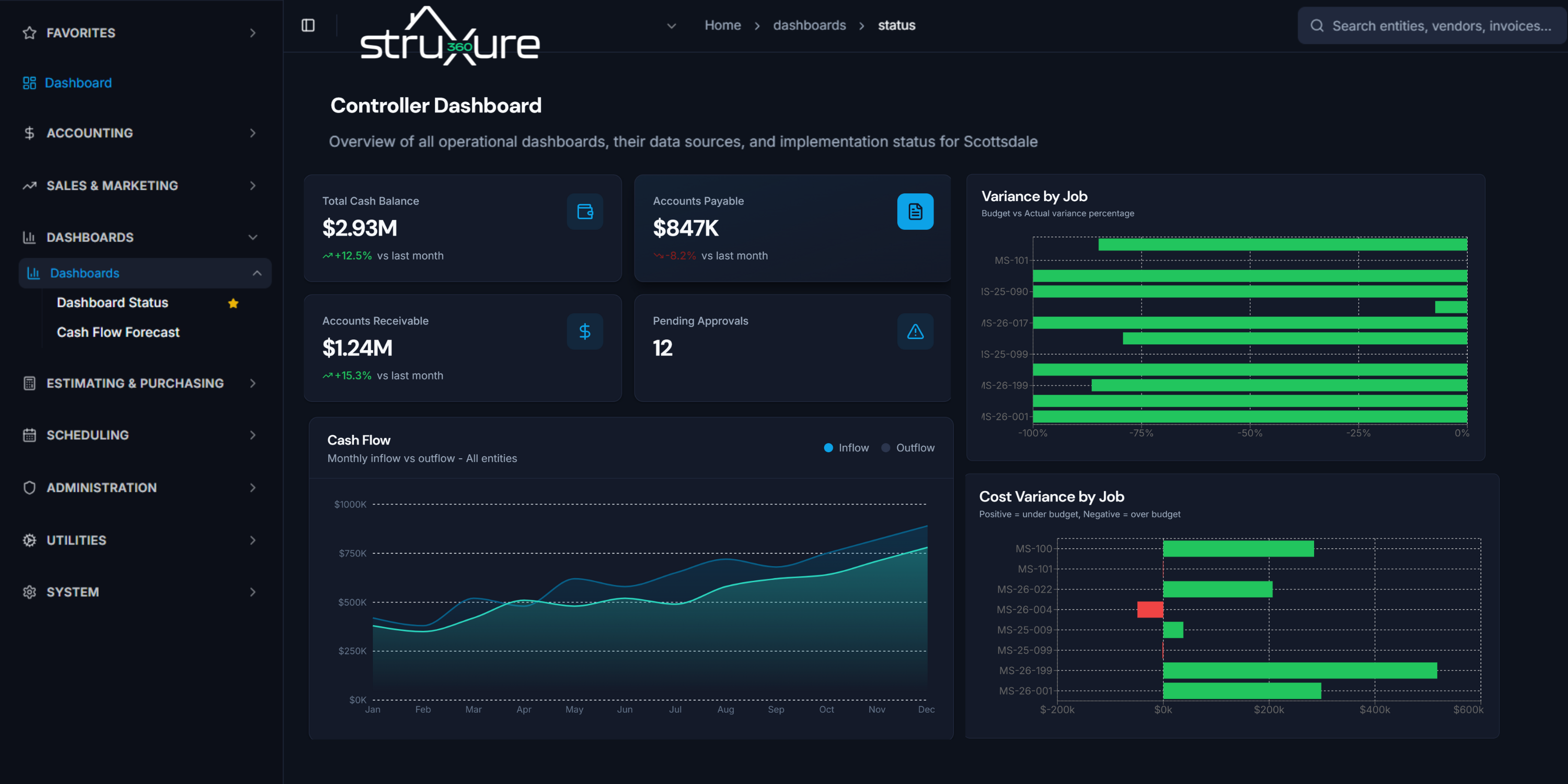The height and width of the screenshot is (784, 1568).
Task: Click the wallet icon on Total Cash Balance
Action: tap(584, 211)
